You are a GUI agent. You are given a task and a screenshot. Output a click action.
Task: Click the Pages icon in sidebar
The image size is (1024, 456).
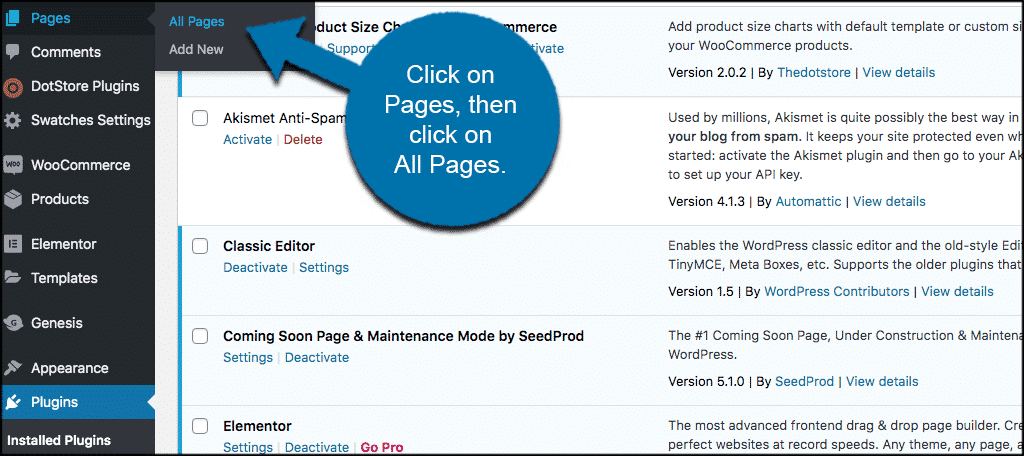(12, 18)
